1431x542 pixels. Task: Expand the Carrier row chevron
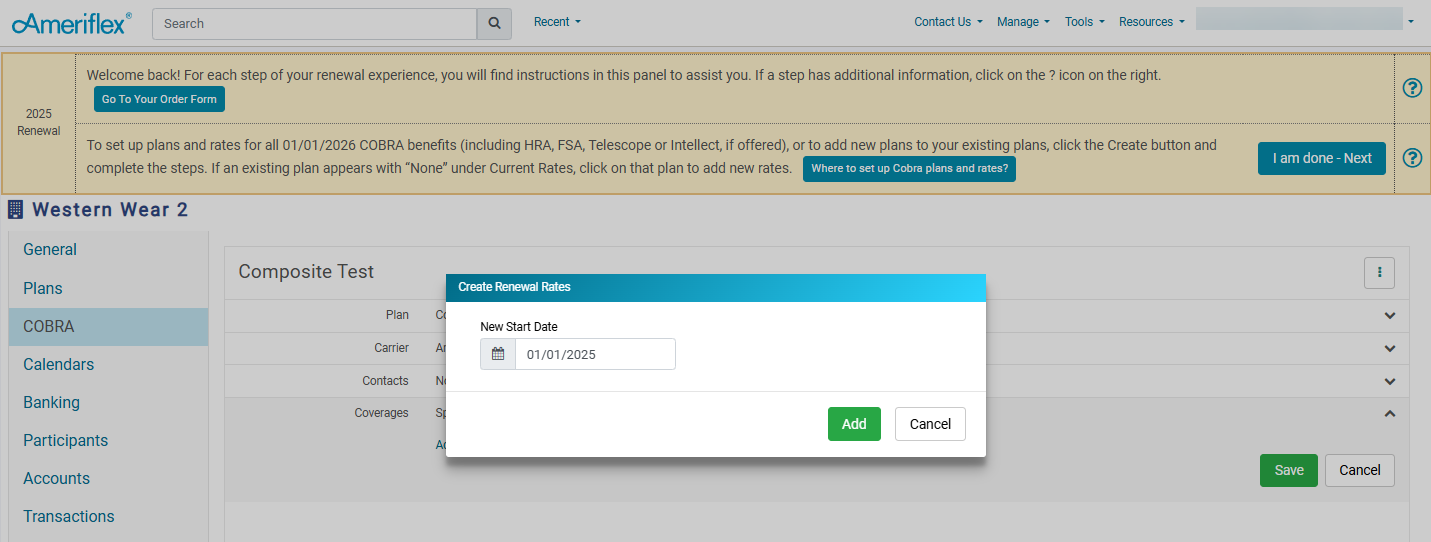pos(1389,349)
